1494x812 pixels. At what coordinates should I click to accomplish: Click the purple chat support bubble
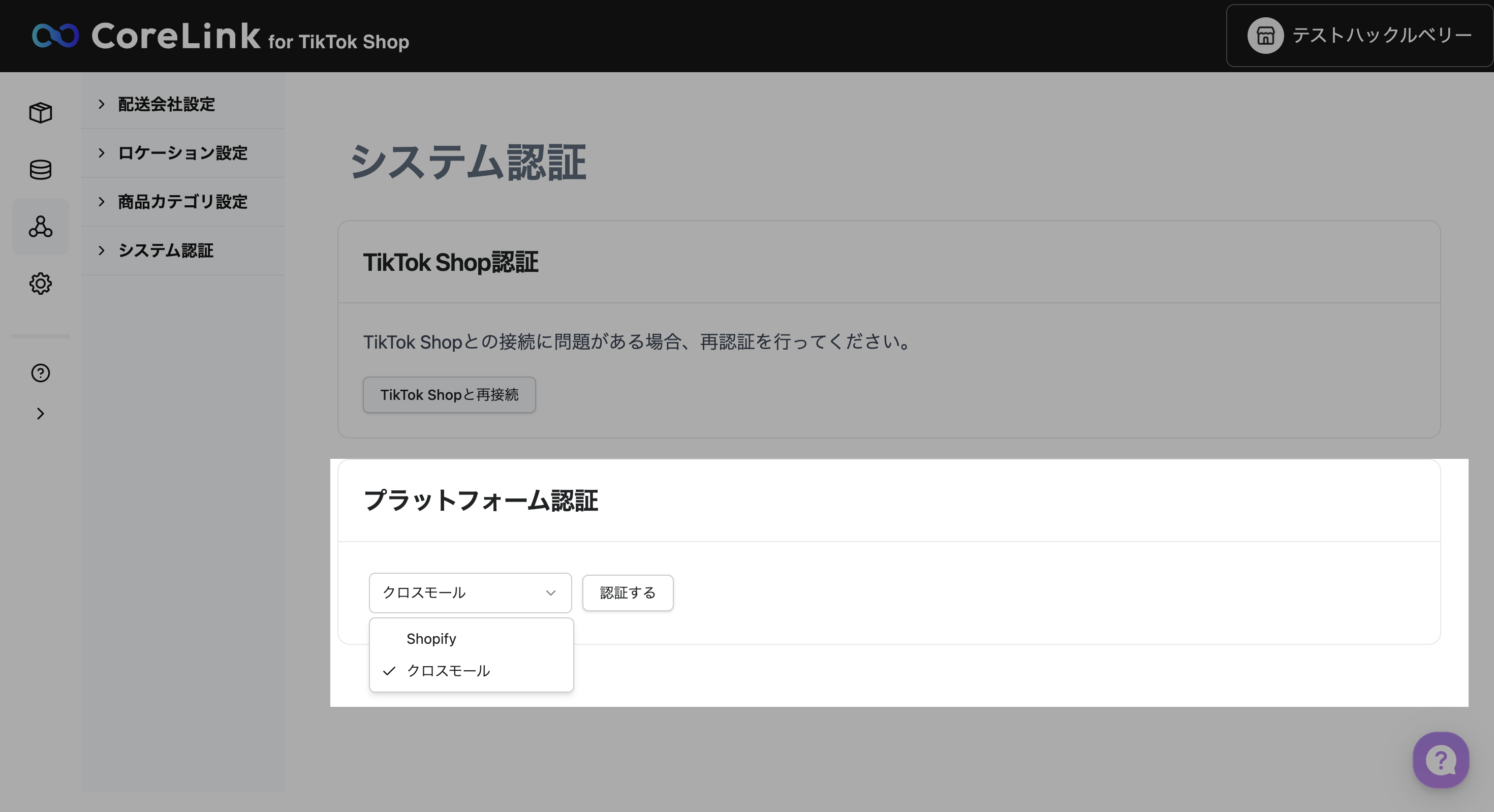1440,760
